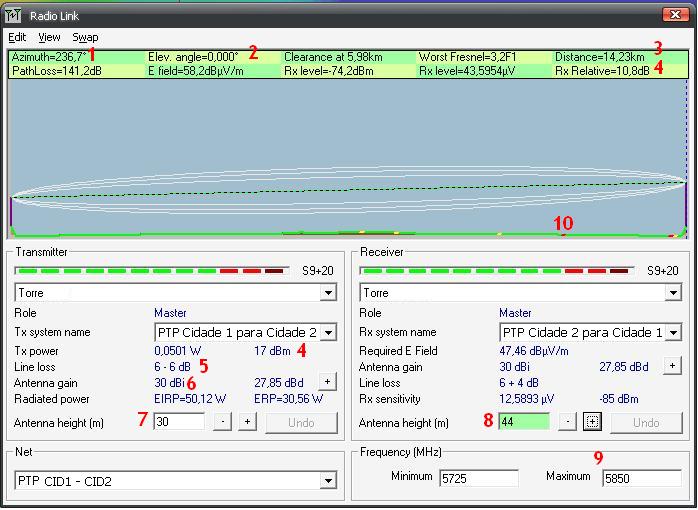Click the Rx level=43,5954µV readout

coord(467,71)
